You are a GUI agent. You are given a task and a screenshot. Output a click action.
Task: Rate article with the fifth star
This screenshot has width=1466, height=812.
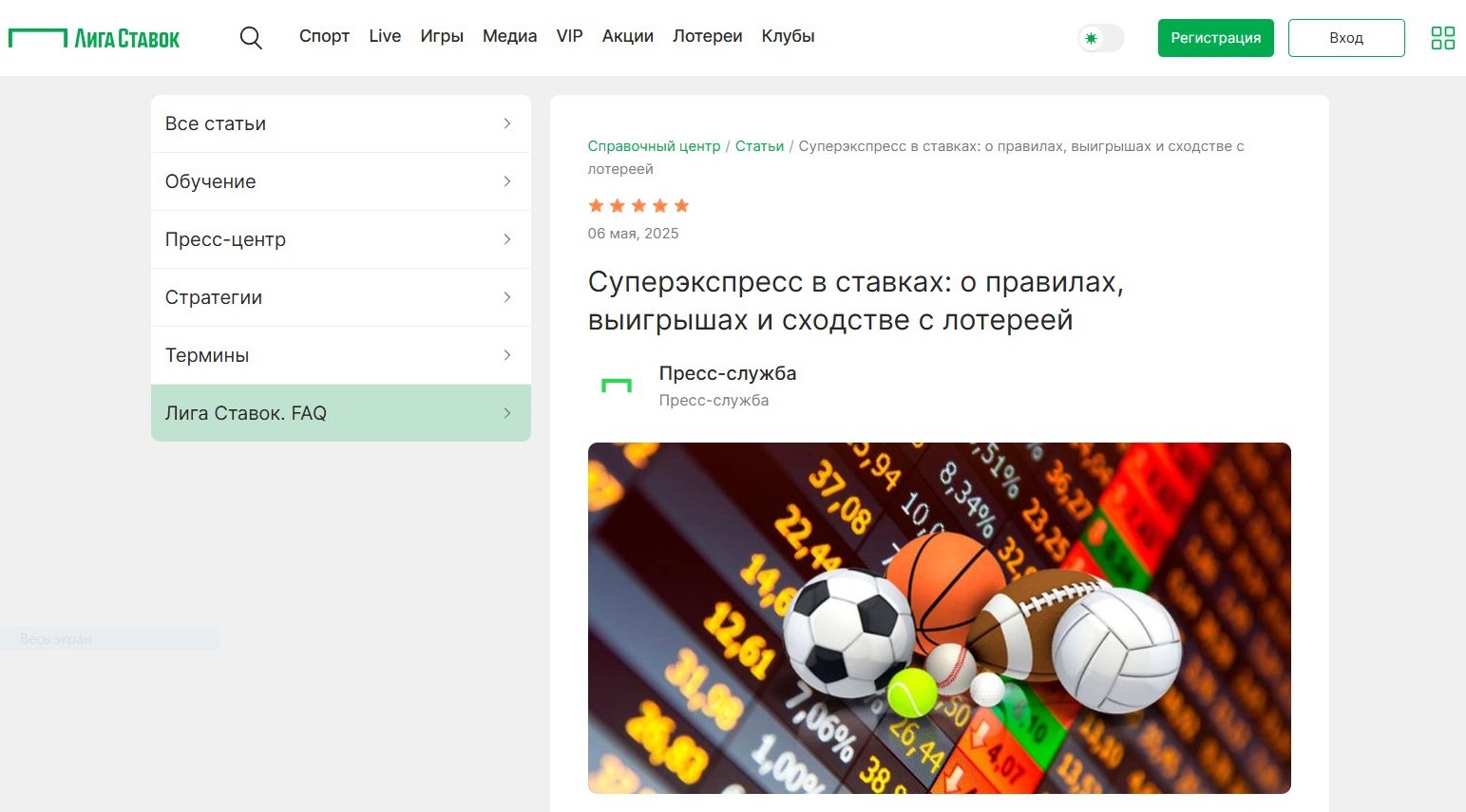[x=681, y=206]
